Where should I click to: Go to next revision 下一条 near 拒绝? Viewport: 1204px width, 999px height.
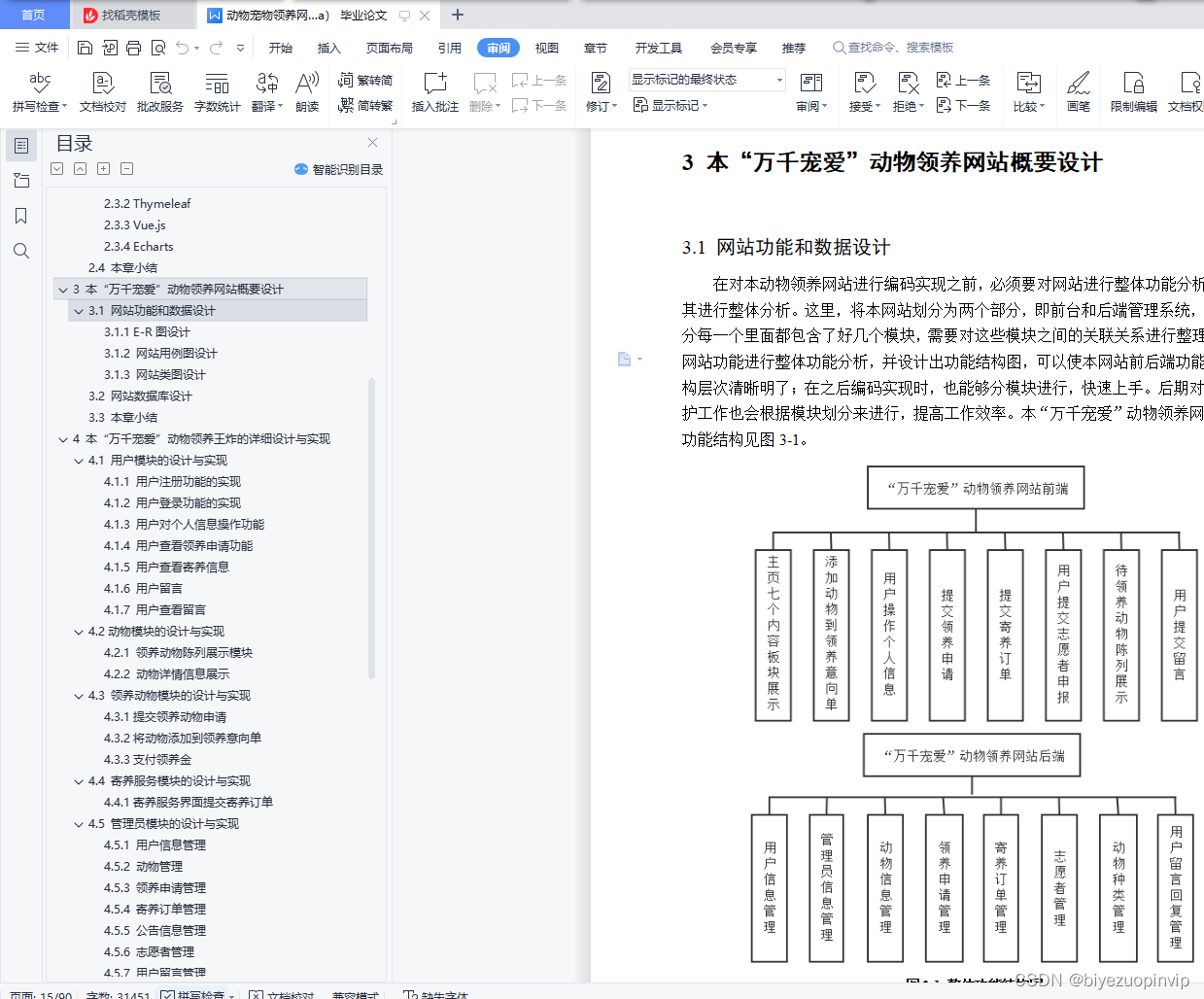point(963,105)
